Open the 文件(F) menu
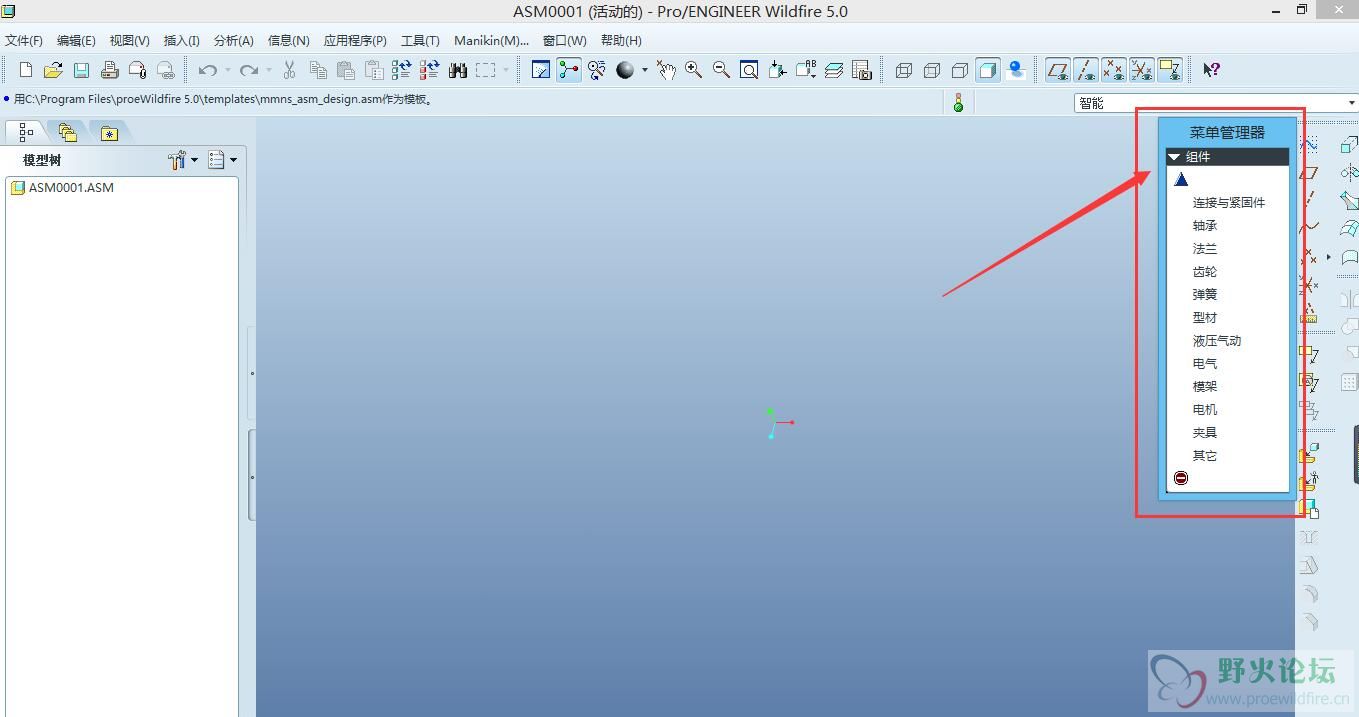This screenshot has width=1359, height=717. click(24, 41)
